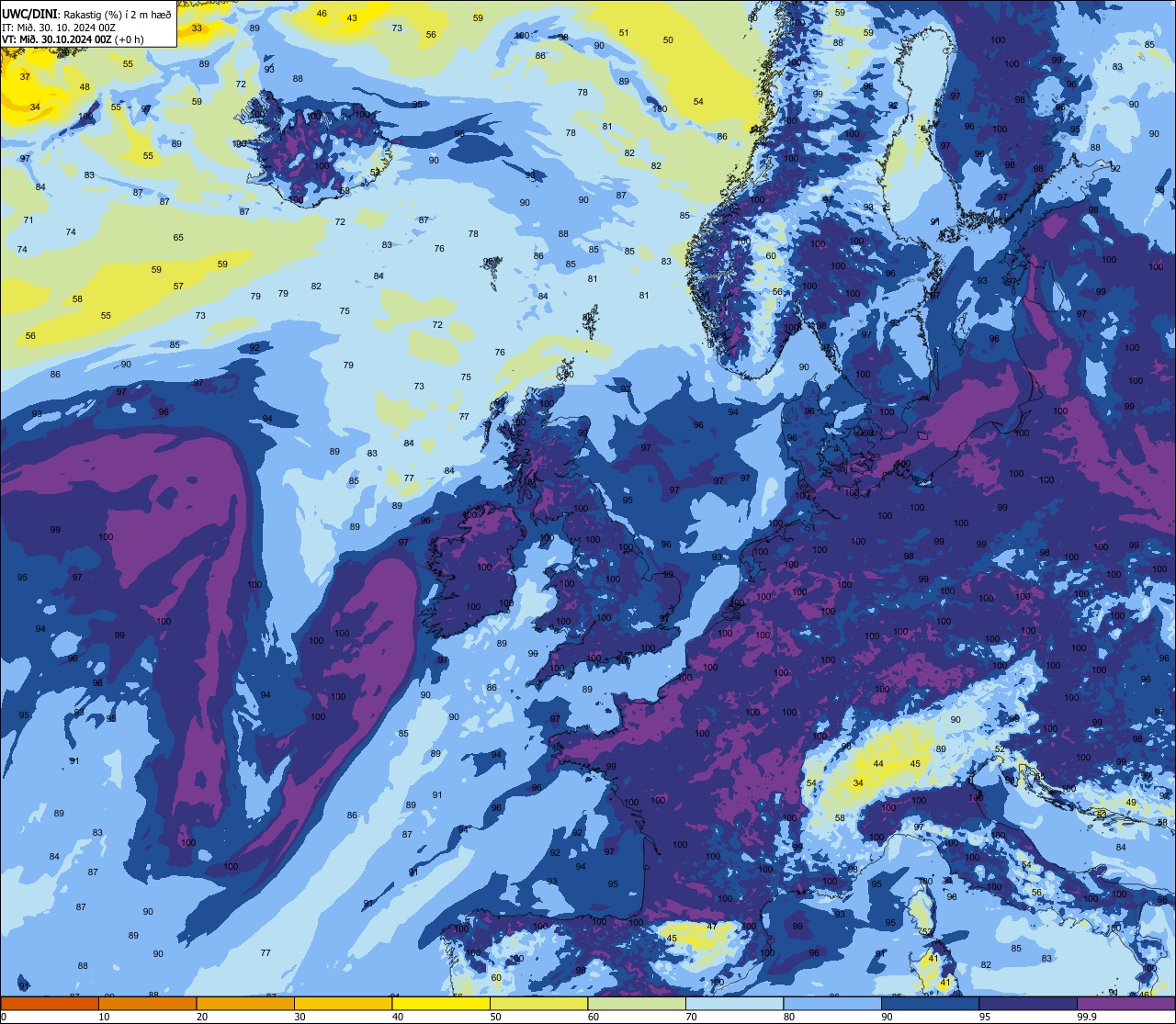Click the 70–80 % pale blue legend swatch

point(734,1003)
